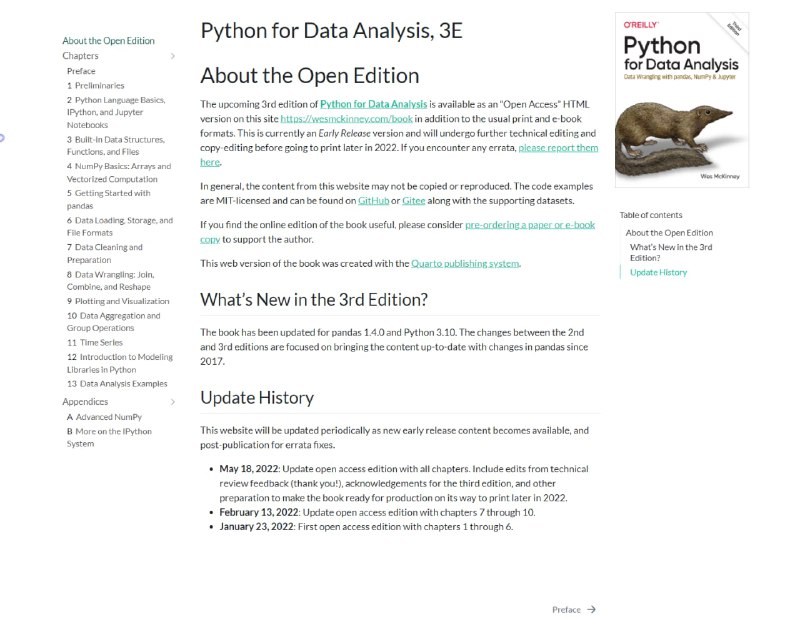
Task: Go to chapter 11 Time Series
Action: point(95,342)
